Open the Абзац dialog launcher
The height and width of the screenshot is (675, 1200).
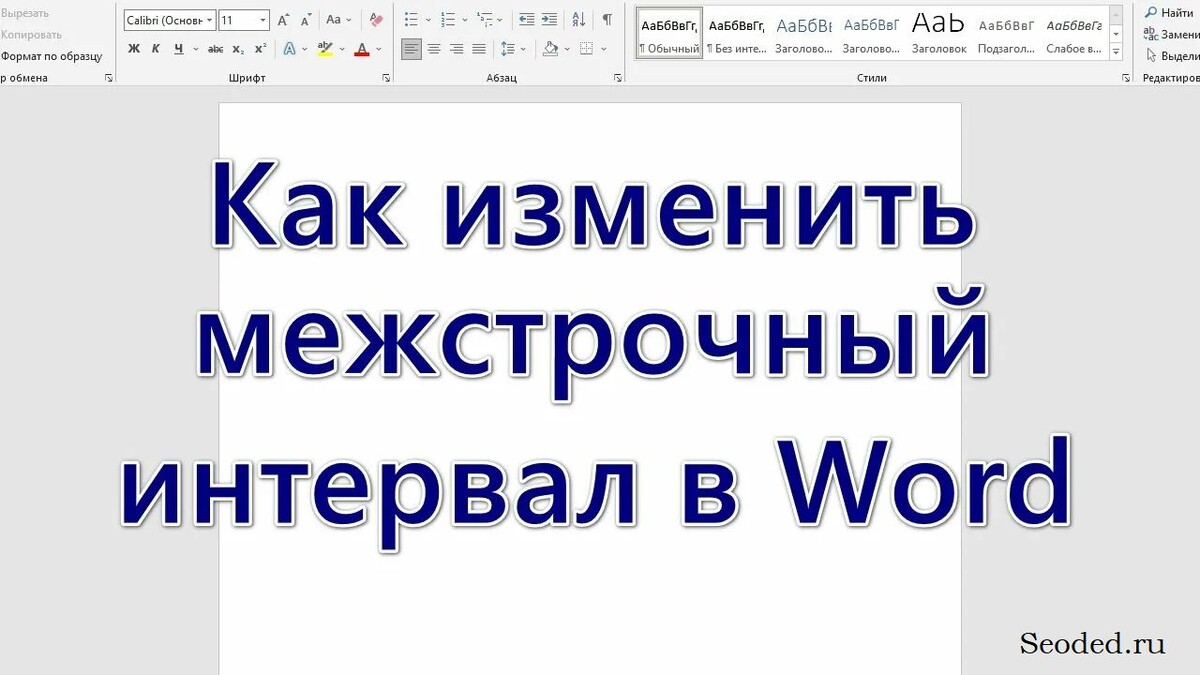click(617, 78)
